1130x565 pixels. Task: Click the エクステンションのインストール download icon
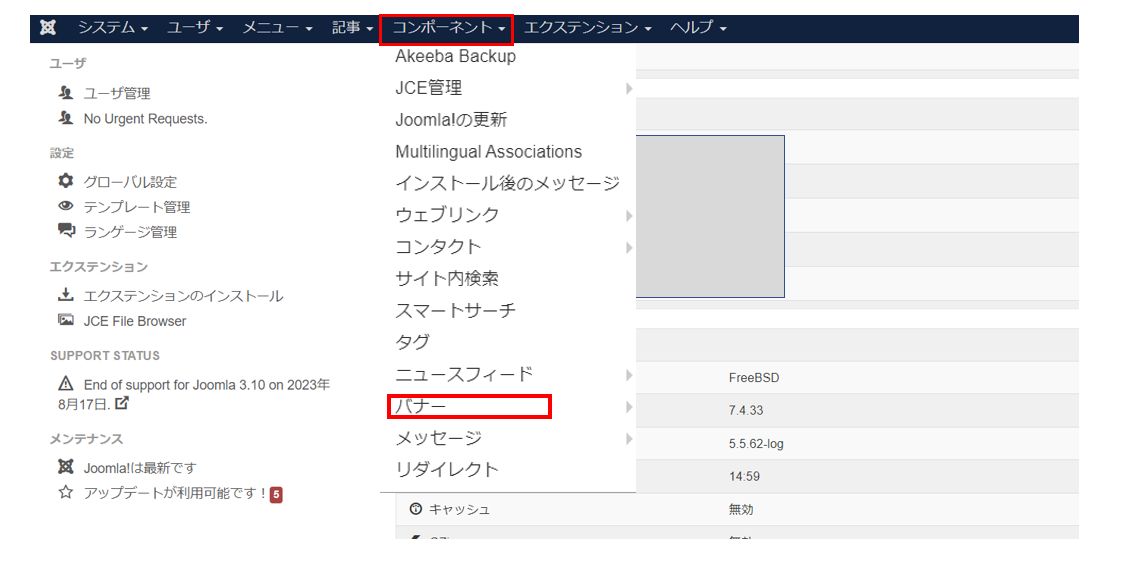tap(66, 295)
